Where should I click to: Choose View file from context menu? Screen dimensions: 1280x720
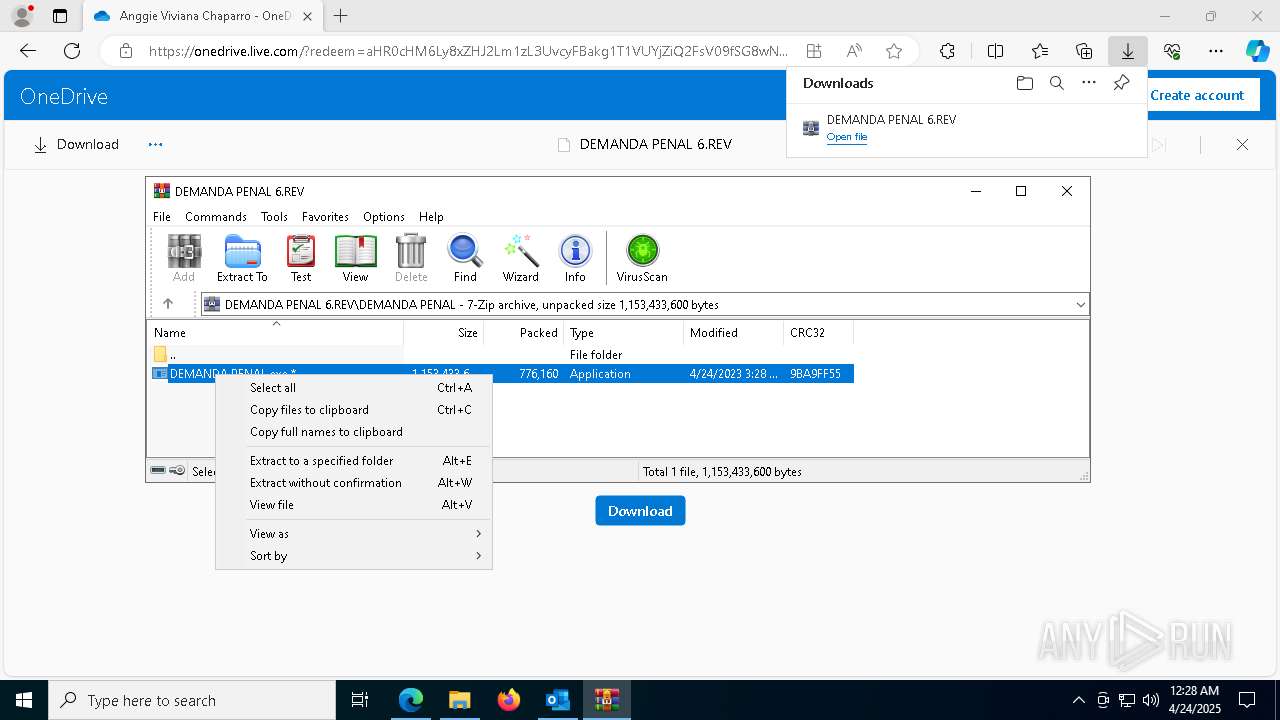click(354, 504)
